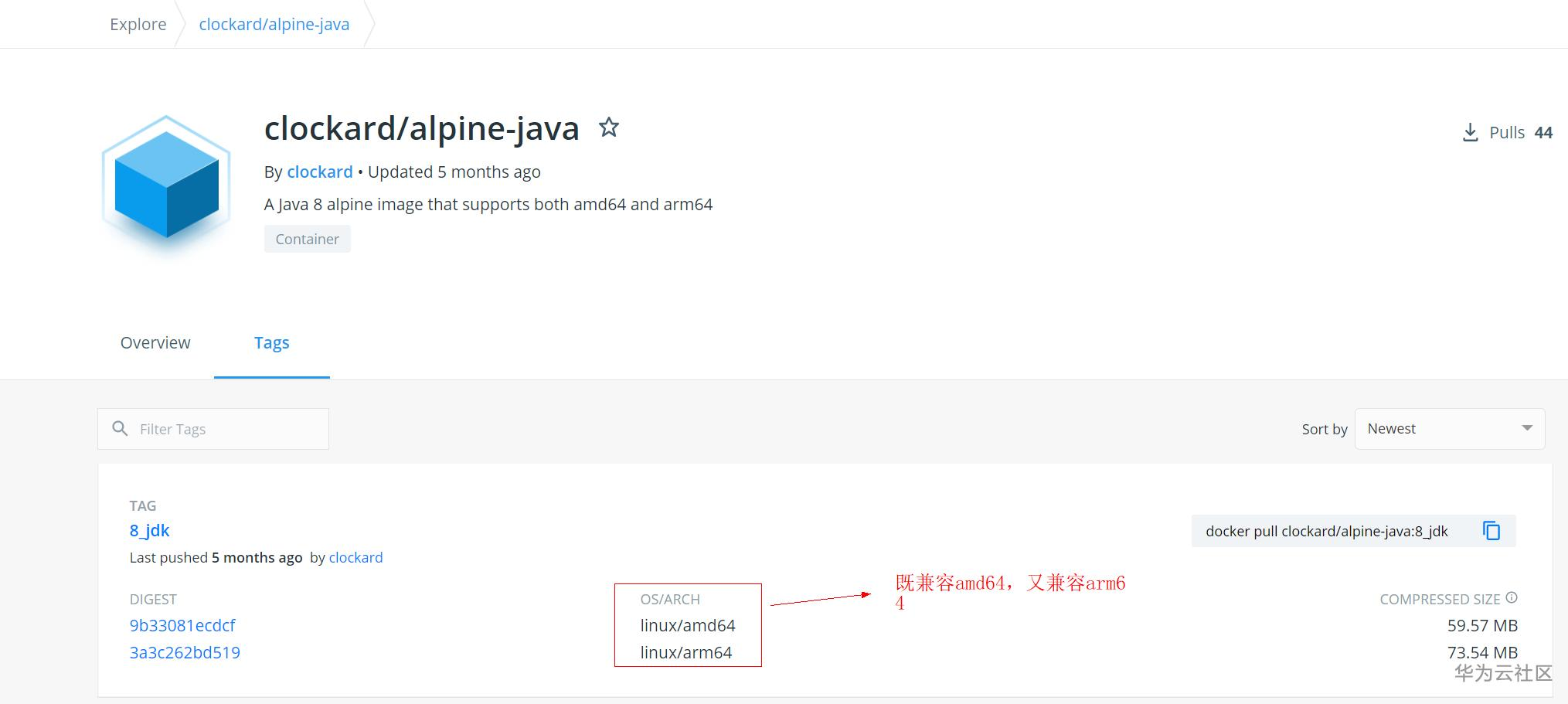Screen dimensions: 1568x704
Task: Switch to the Overview tab
Action: [x=155, y=342]
